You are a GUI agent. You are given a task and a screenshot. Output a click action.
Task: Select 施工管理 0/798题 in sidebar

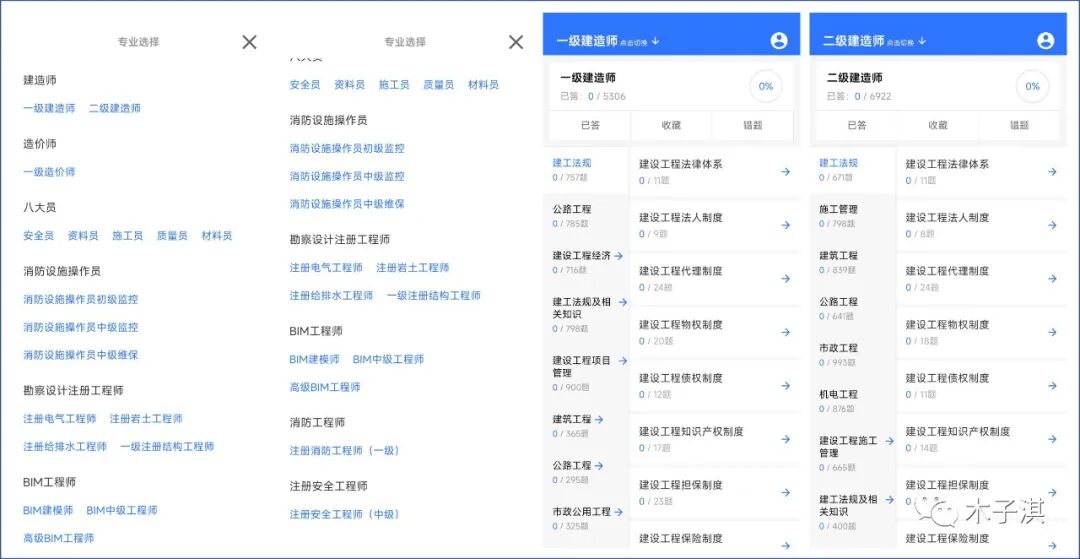click(x=853, y=216)
